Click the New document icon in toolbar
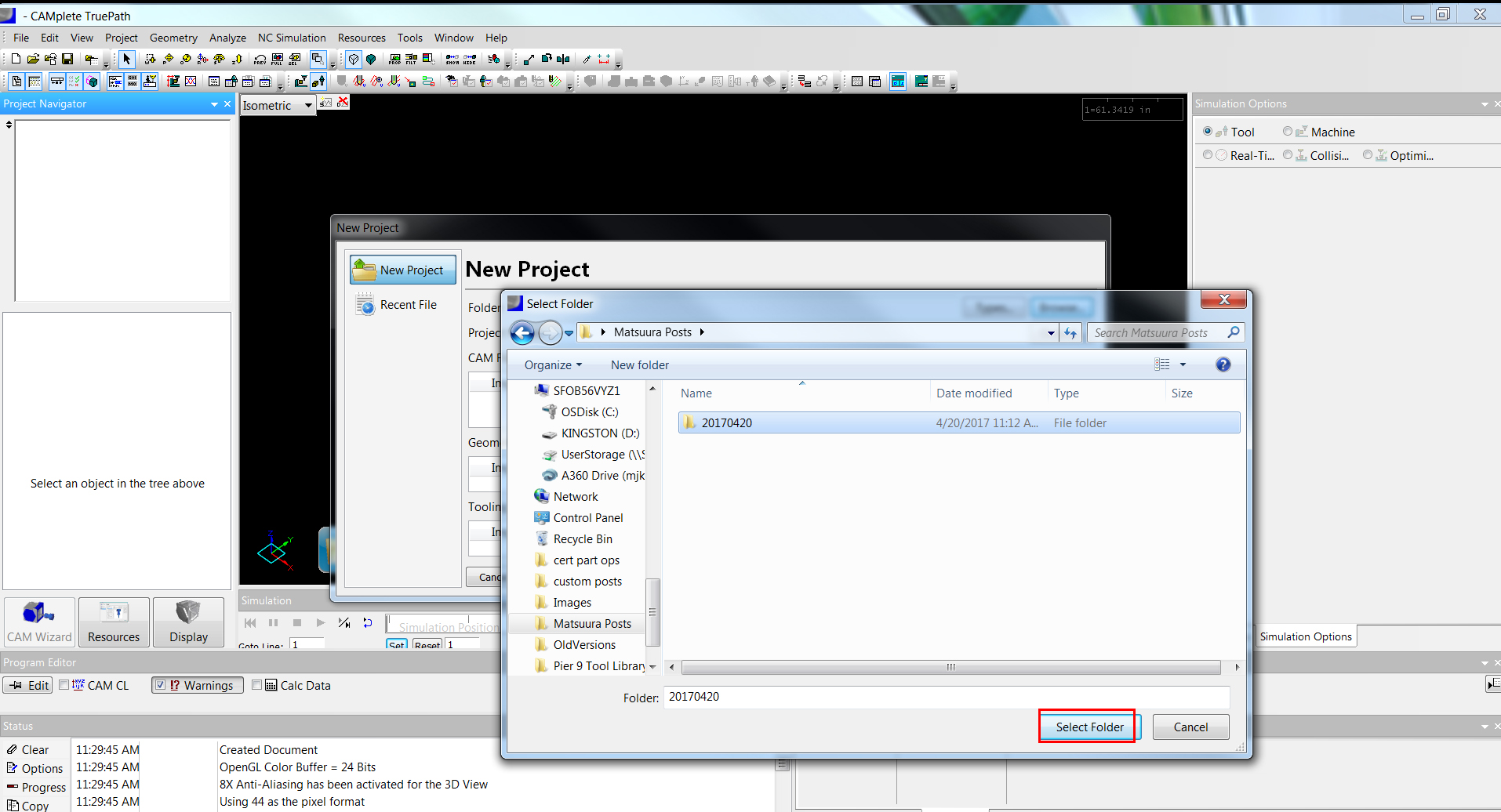This screenshot has width=1501, height=812. tap(16, 59)
